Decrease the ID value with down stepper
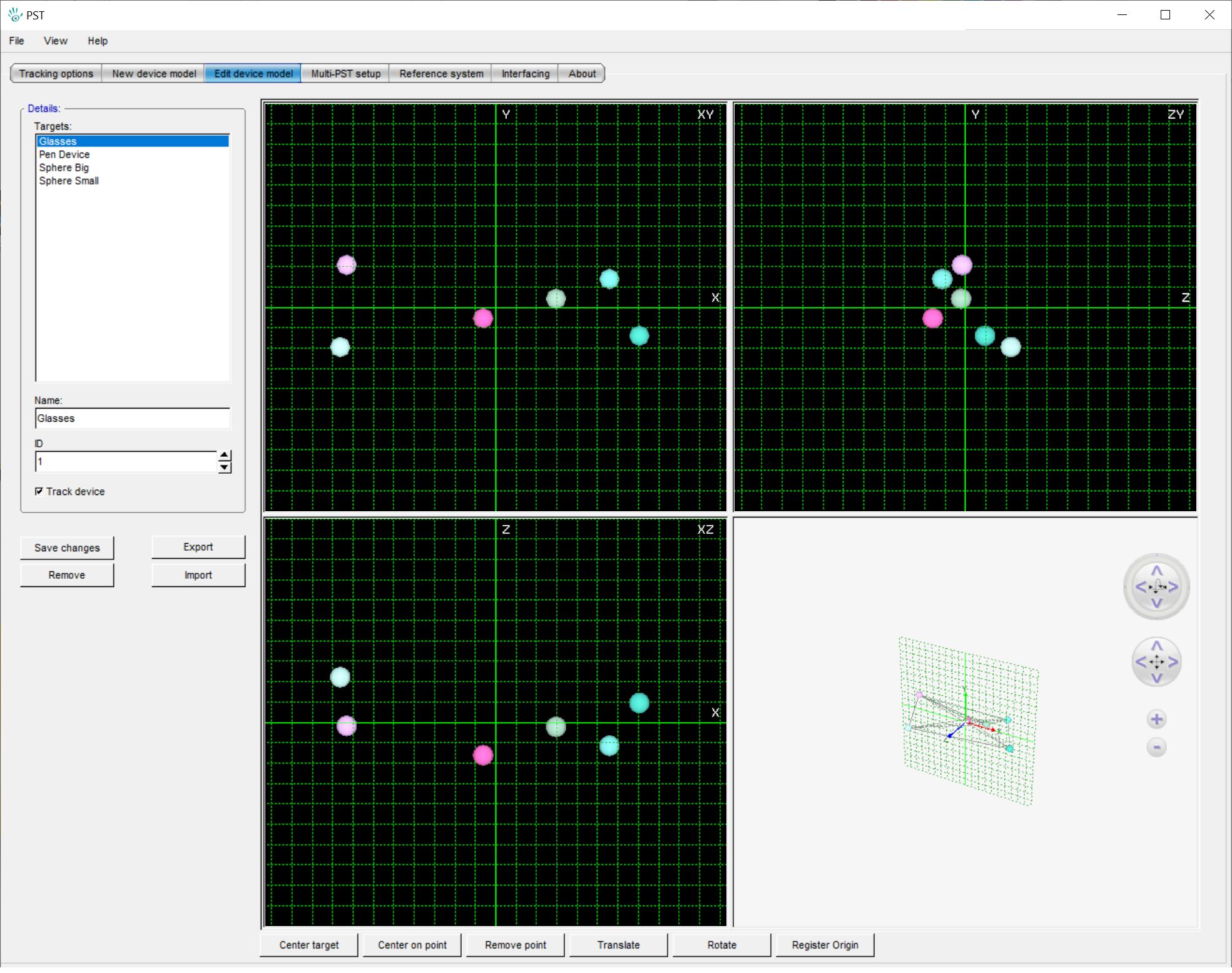 pos(225,468)
